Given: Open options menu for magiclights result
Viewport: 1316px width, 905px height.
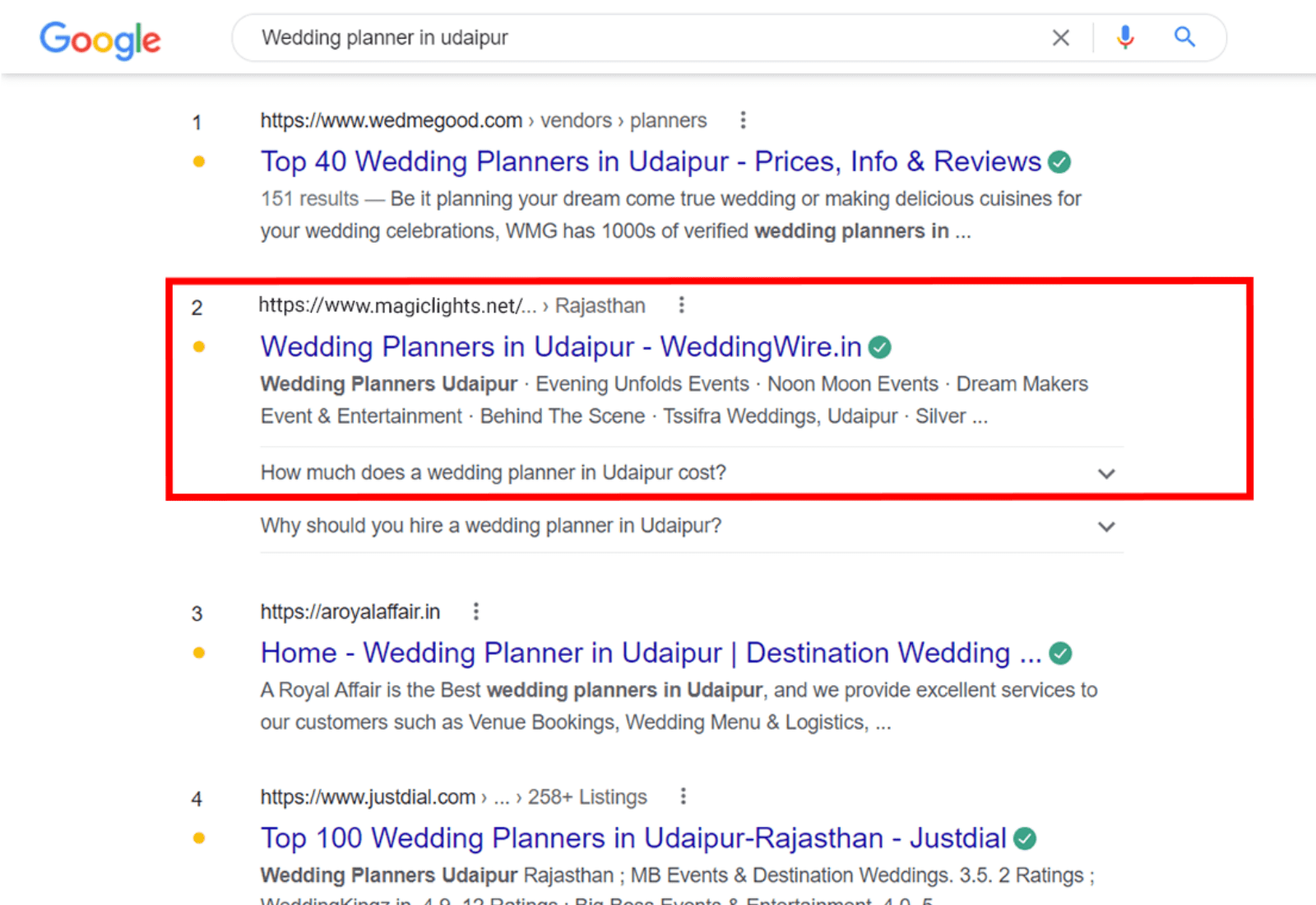Looking at the screenshot, I should (681, 305).
